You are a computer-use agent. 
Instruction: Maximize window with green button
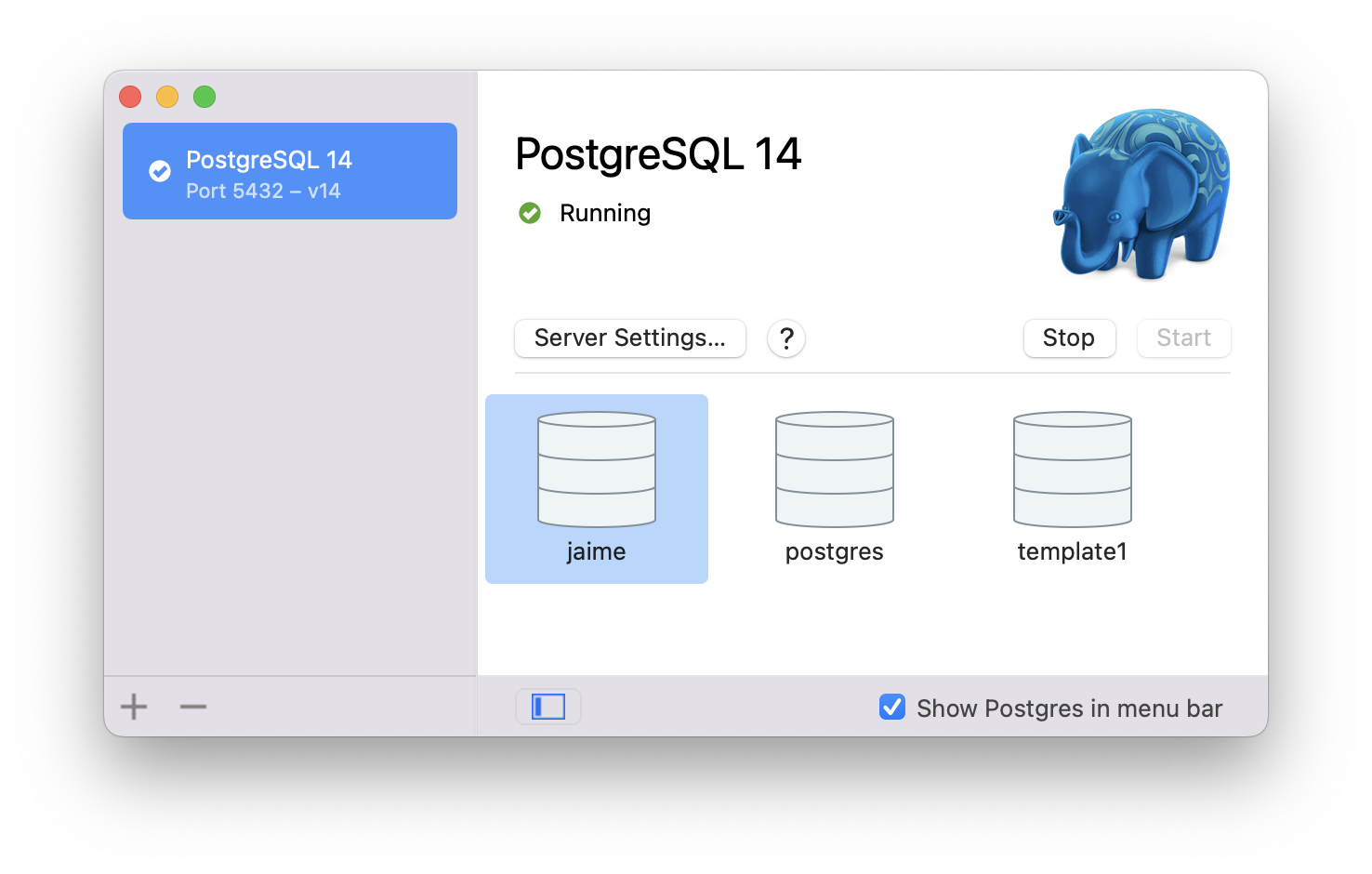(204, 97)
